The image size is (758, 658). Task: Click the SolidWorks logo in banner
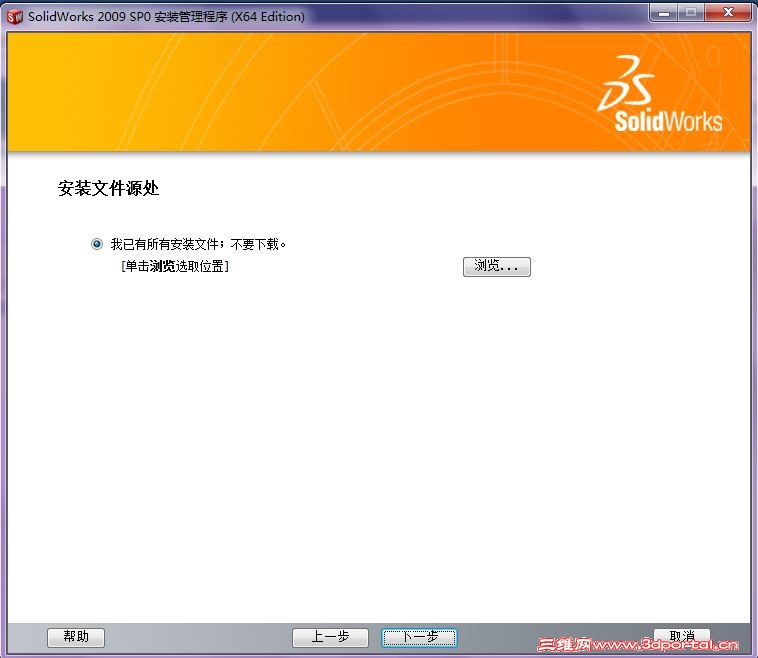[x=660, y=94]
